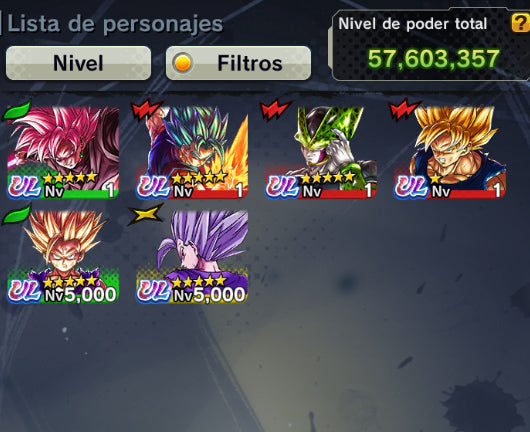The width and height of the screenshot is (530, 432).
Task: Click the five-star rating on Goku Black Rosé
Action: pos(70,177)
